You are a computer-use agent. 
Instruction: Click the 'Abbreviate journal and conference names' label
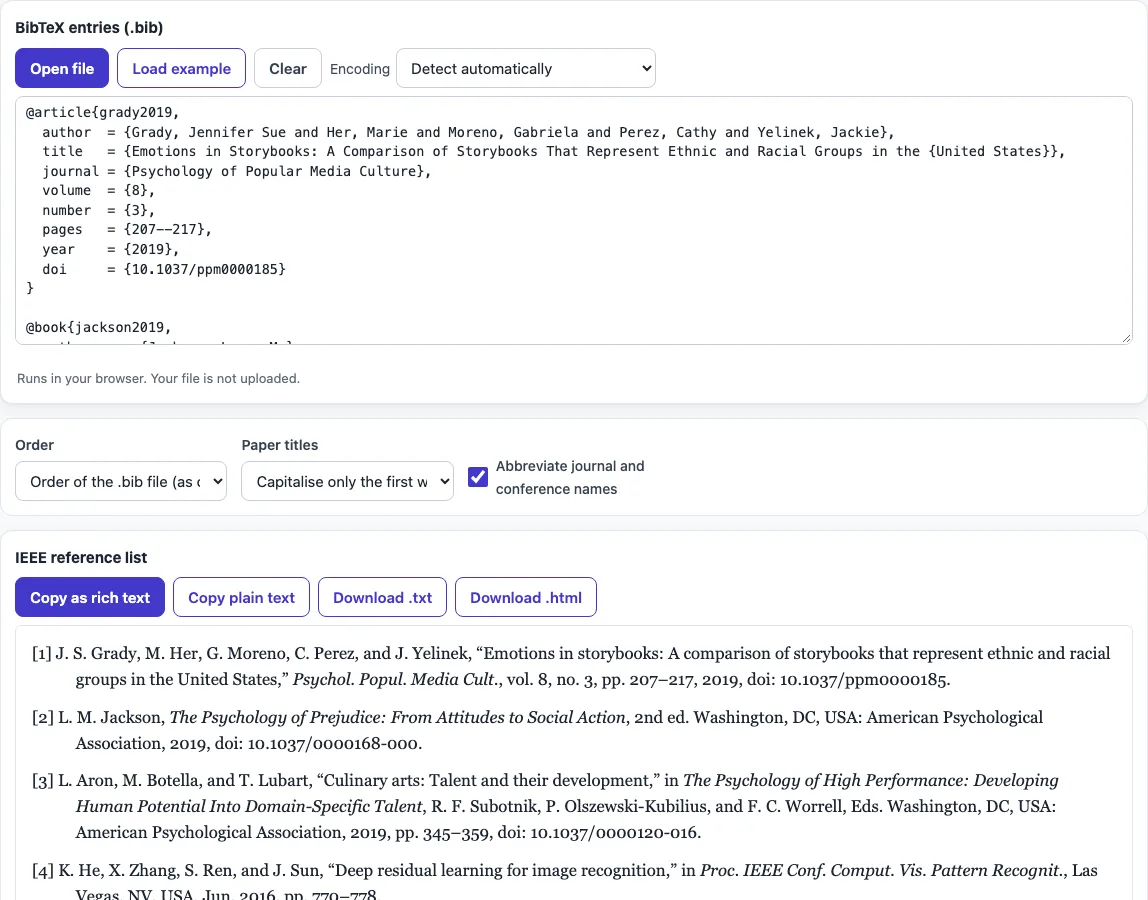coord(570,477)
